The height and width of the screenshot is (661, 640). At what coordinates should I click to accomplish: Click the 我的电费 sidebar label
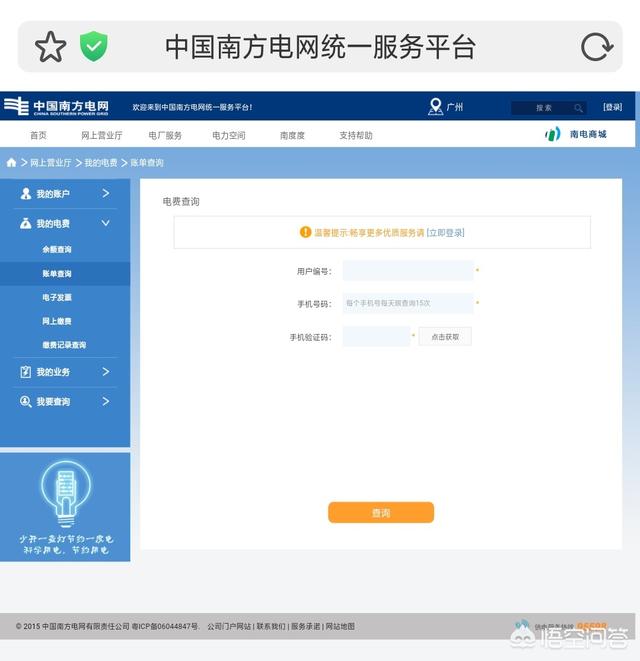click(x=53, y=224)
